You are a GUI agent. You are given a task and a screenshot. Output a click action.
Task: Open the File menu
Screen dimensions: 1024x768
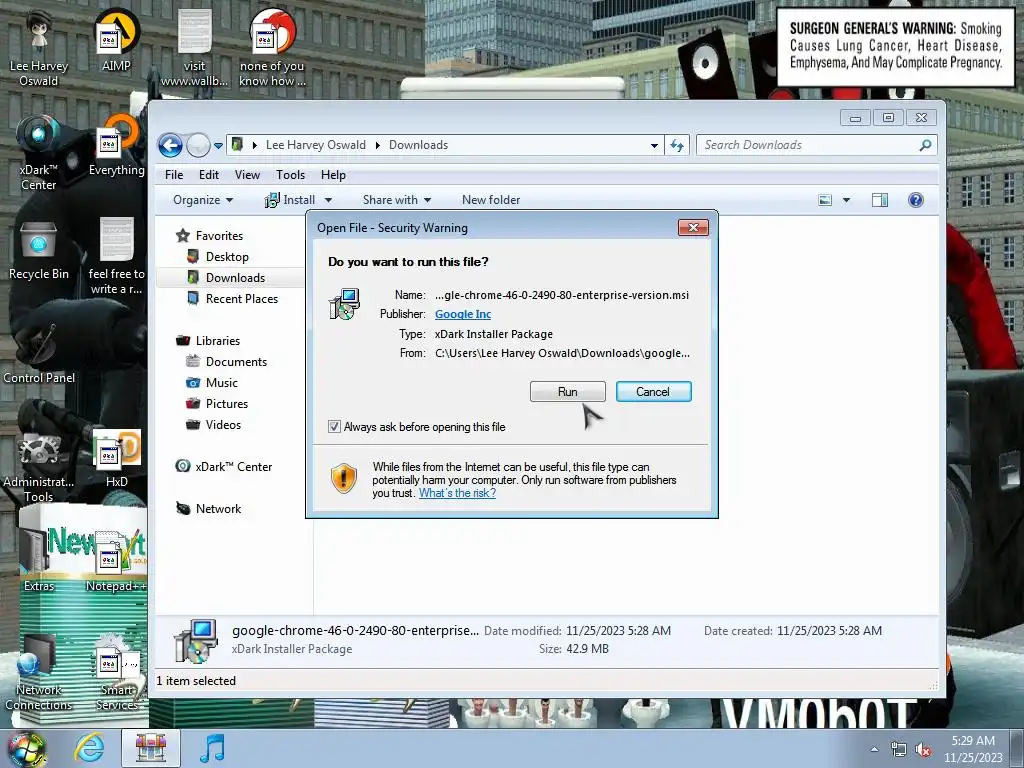(x=174, y=175)
